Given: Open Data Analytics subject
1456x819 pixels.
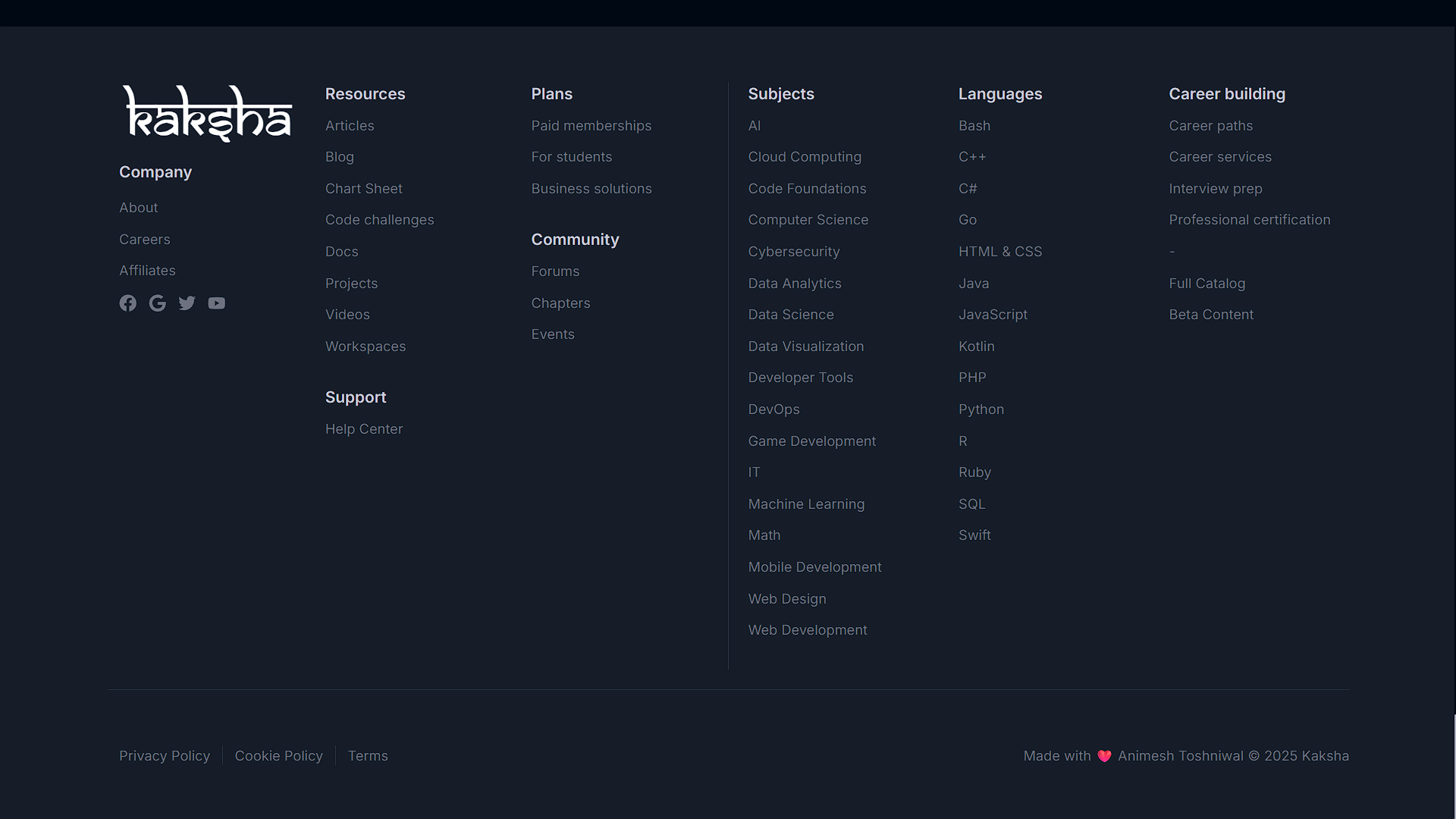Looking at the screenshot, I should pos(795,284).
